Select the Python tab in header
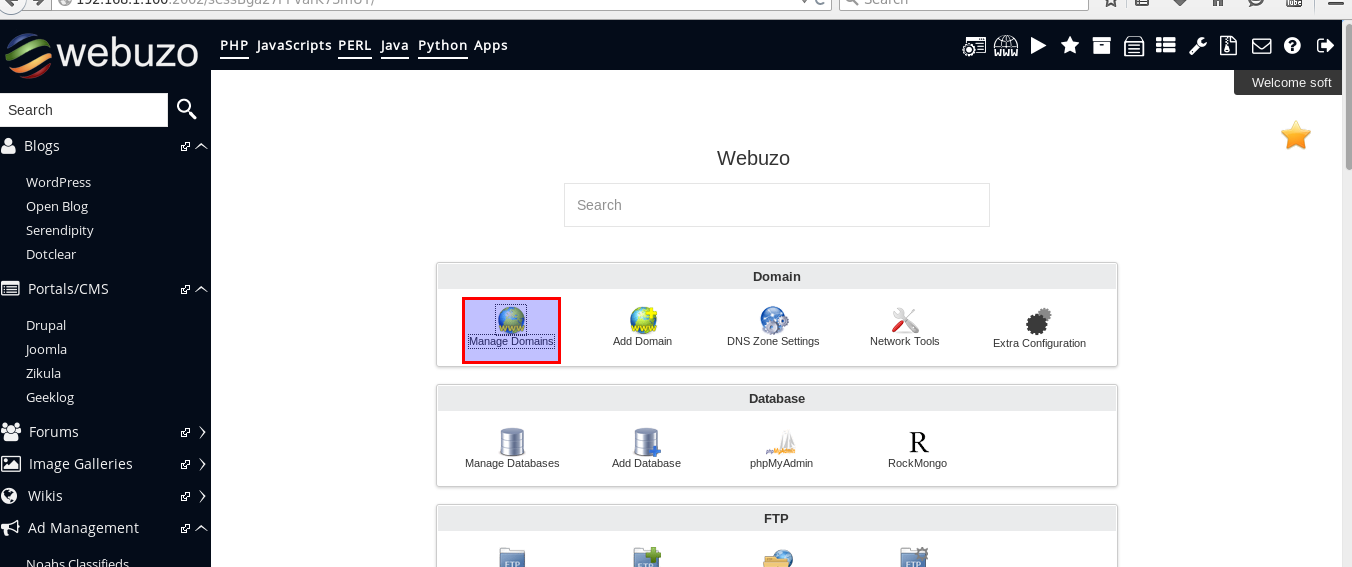1352x567 pixels. point(442,45)
